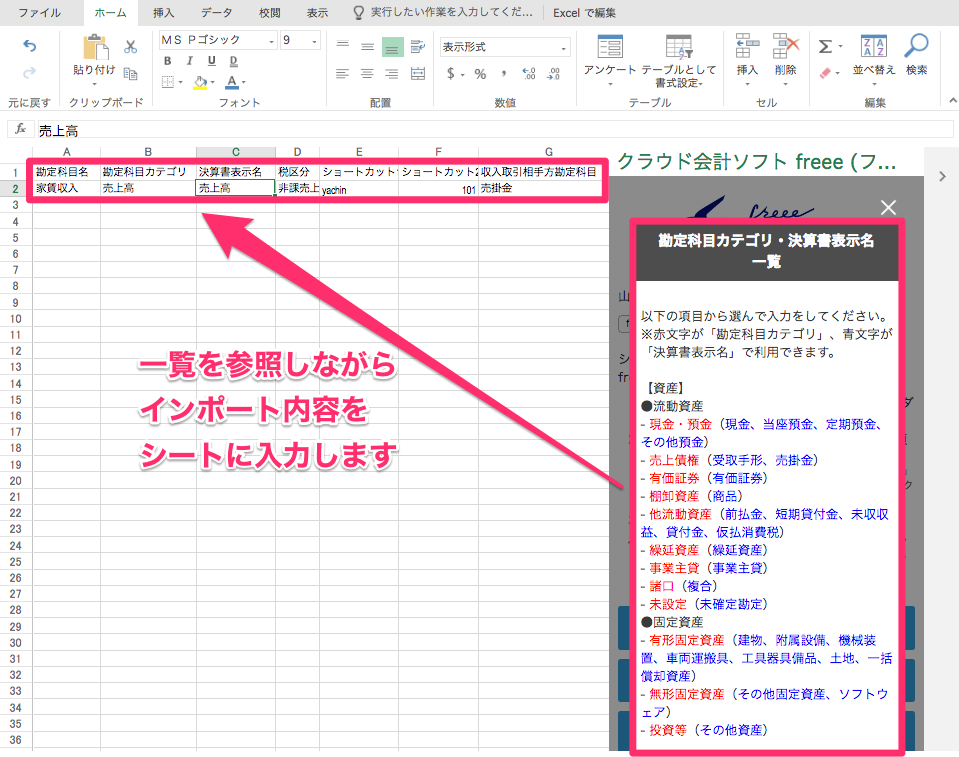Toggle Wrap text icon
The height and width of the screenshot is (757, 959).
click(x=418, y=46)
